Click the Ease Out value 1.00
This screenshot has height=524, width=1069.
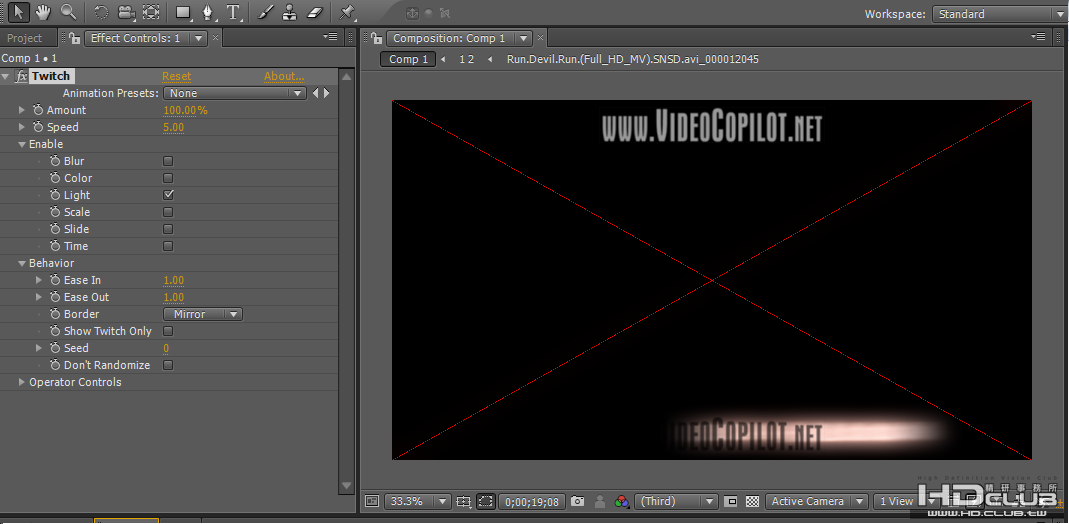(173, 298)
